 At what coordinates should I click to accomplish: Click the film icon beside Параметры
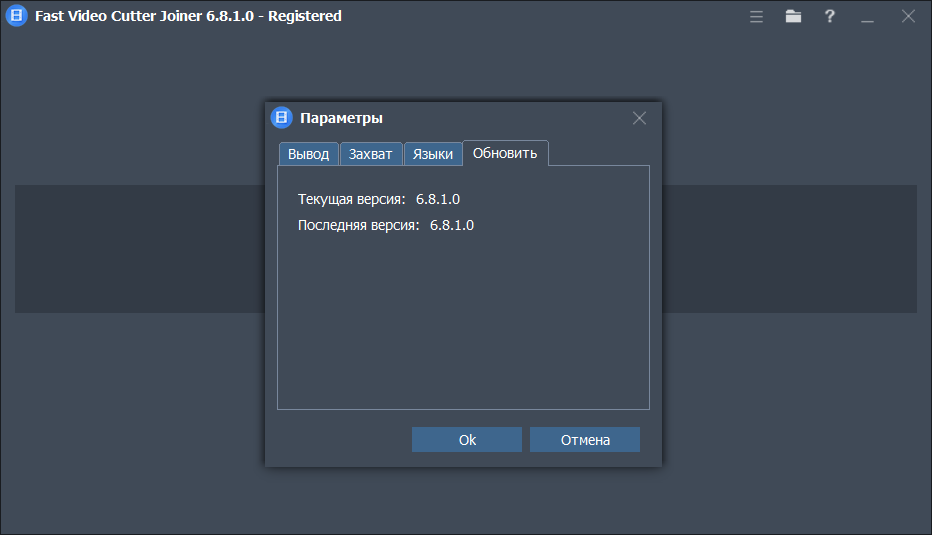click(282, 118)
